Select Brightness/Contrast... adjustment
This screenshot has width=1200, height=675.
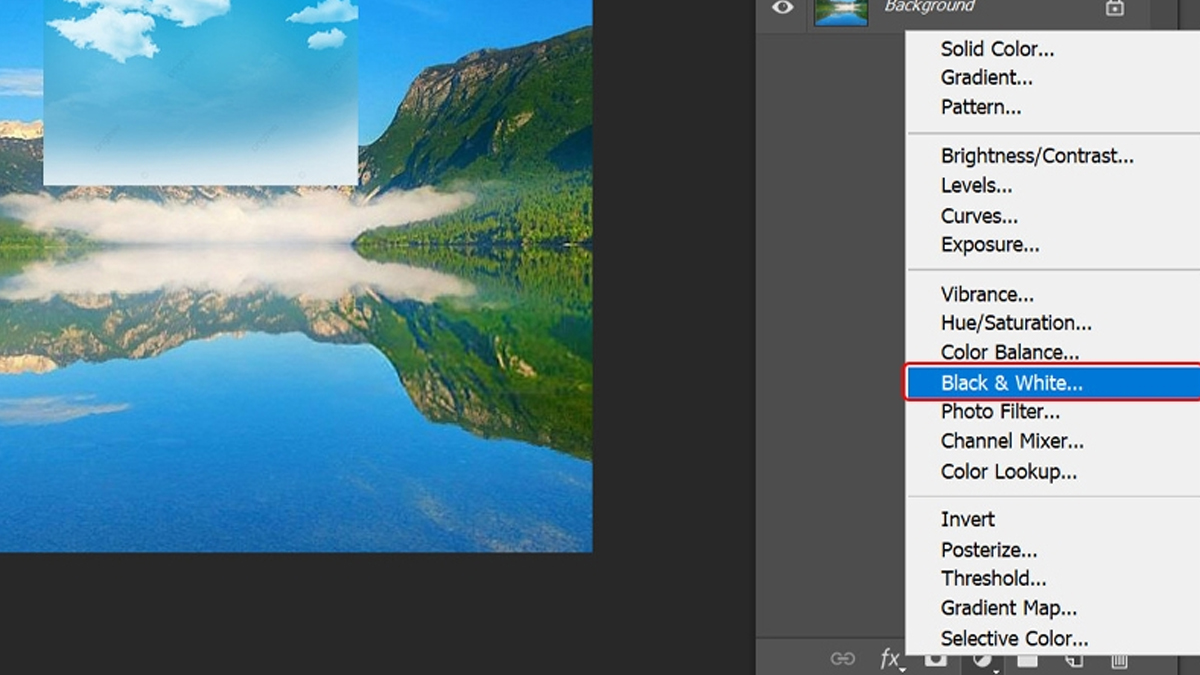1037,156
